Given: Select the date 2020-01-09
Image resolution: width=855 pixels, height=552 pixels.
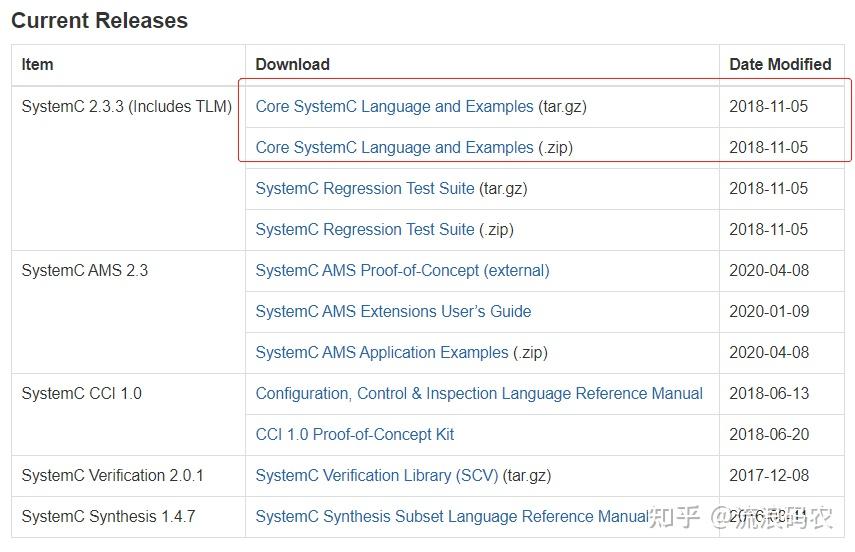Looking at the screenshot, I should click(769, 311).
